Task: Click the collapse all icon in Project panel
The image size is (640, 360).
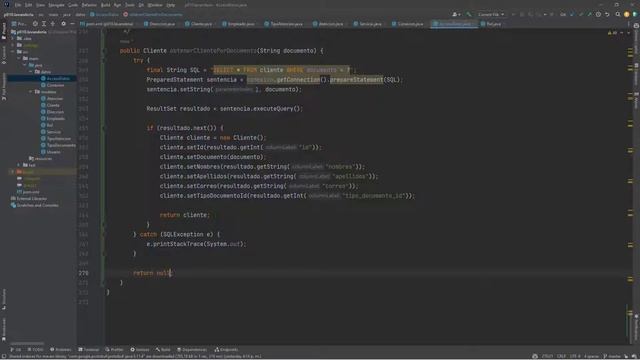Action: click(53, 24)
